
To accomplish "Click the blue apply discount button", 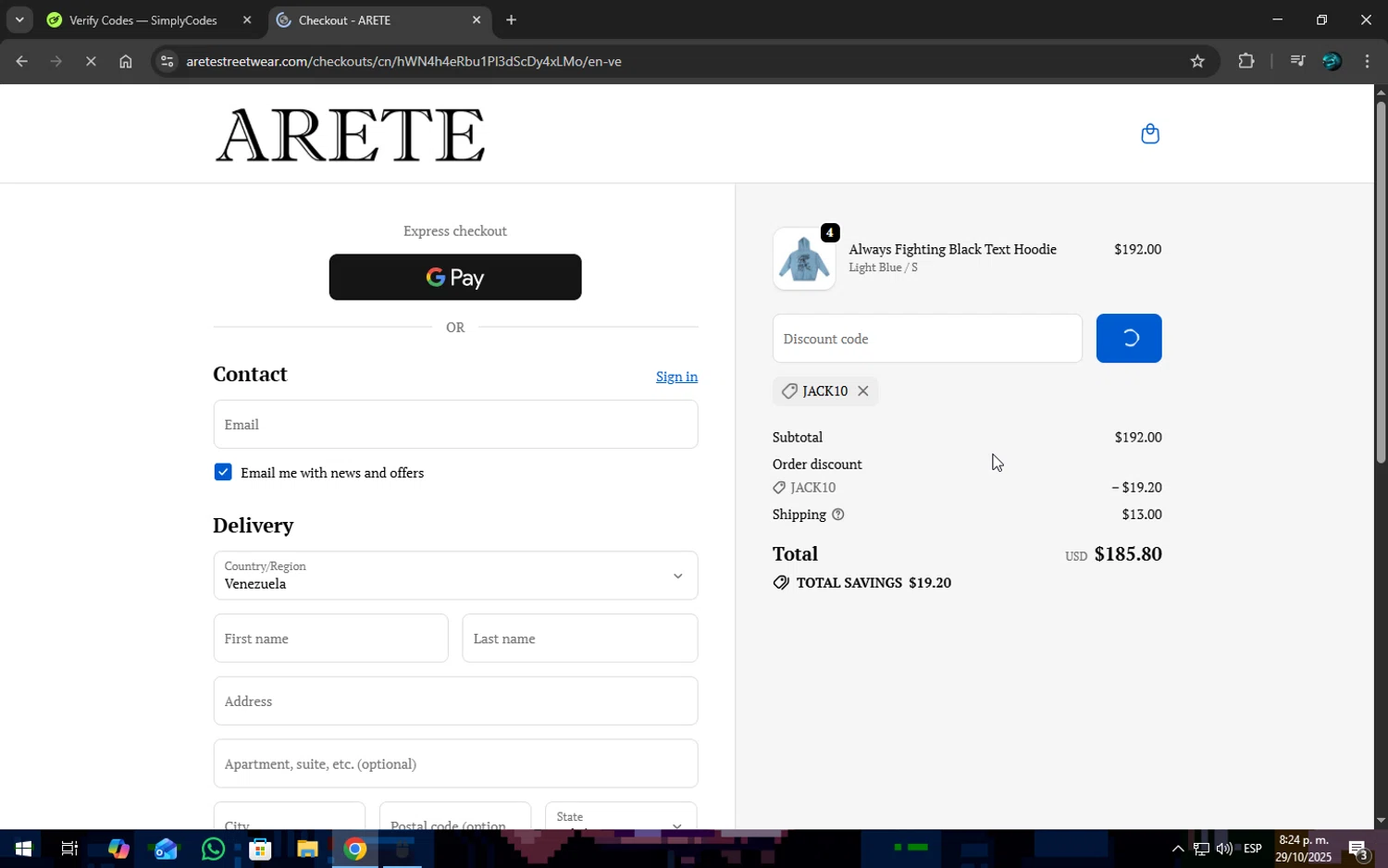I will click(x=1129, y=338).
